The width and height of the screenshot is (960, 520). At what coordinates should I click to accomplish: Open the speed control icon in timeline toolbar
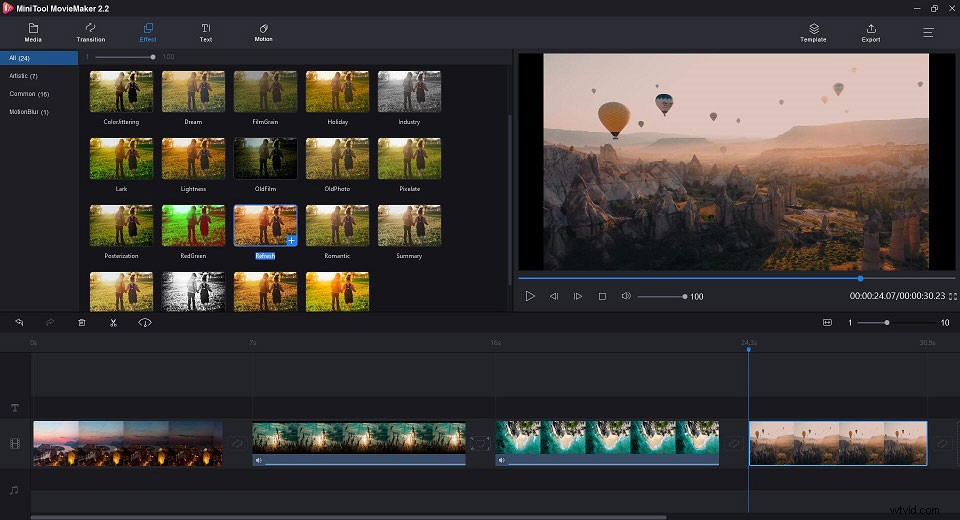tap(145, 323)
